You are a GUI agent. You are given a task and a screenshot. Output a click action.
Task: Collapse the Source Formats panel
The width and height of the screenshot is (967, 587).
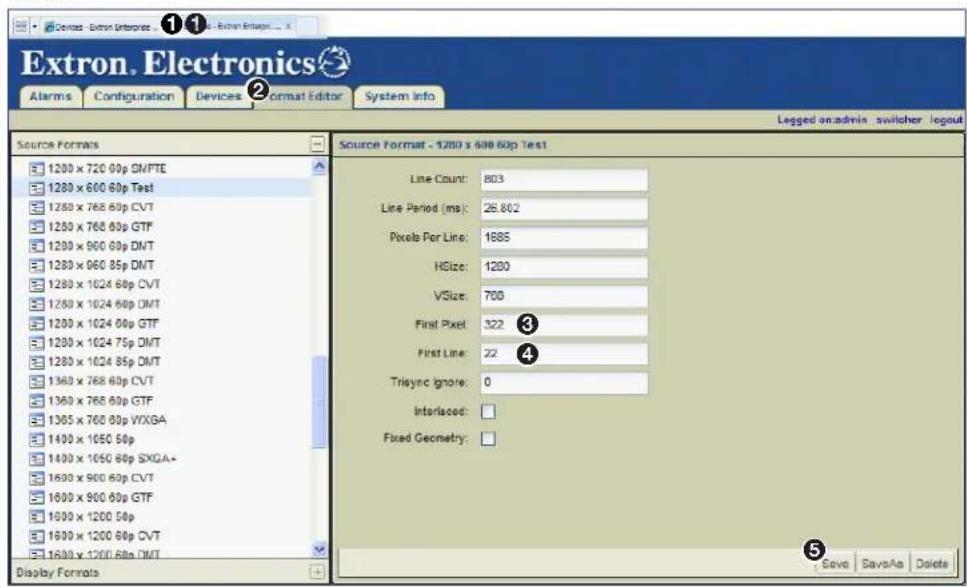pos(317,144)
